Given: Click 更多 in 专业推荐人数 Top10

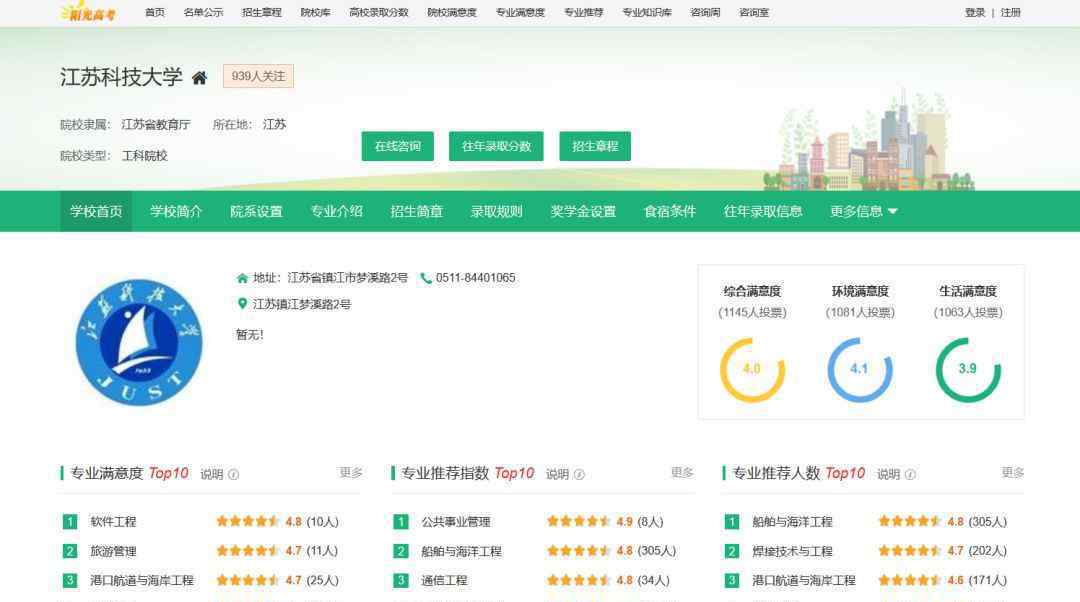Looking at the screenshot, I should 1012,473.
